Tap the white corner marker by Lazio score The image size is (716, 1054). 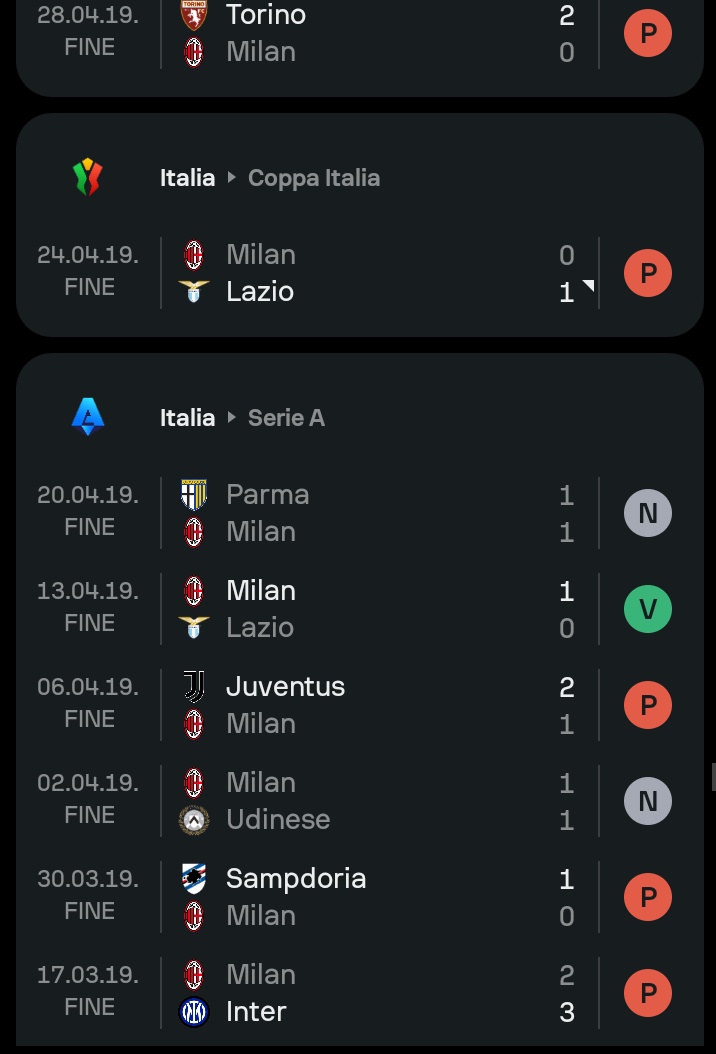point(589,286)
